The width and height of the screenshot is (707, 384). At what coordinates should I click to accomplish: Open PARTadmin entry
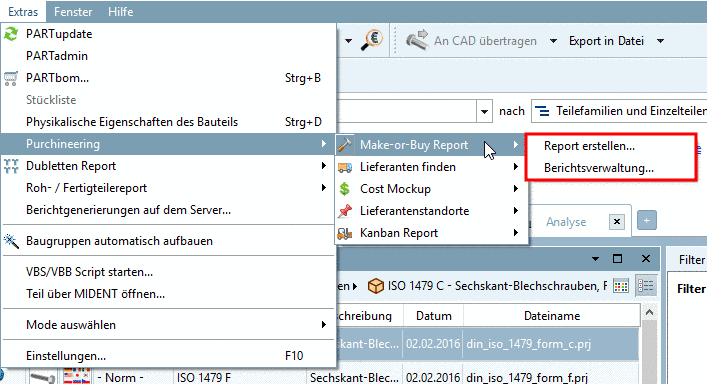(168, 56)
